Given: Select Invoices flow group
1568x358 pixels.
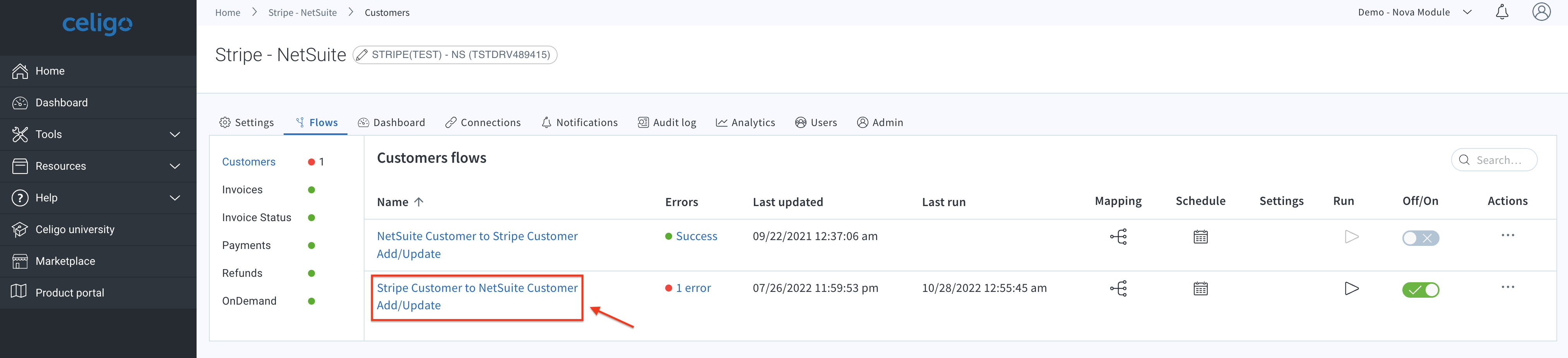Looking at the screenshot, I should (242, 190).
